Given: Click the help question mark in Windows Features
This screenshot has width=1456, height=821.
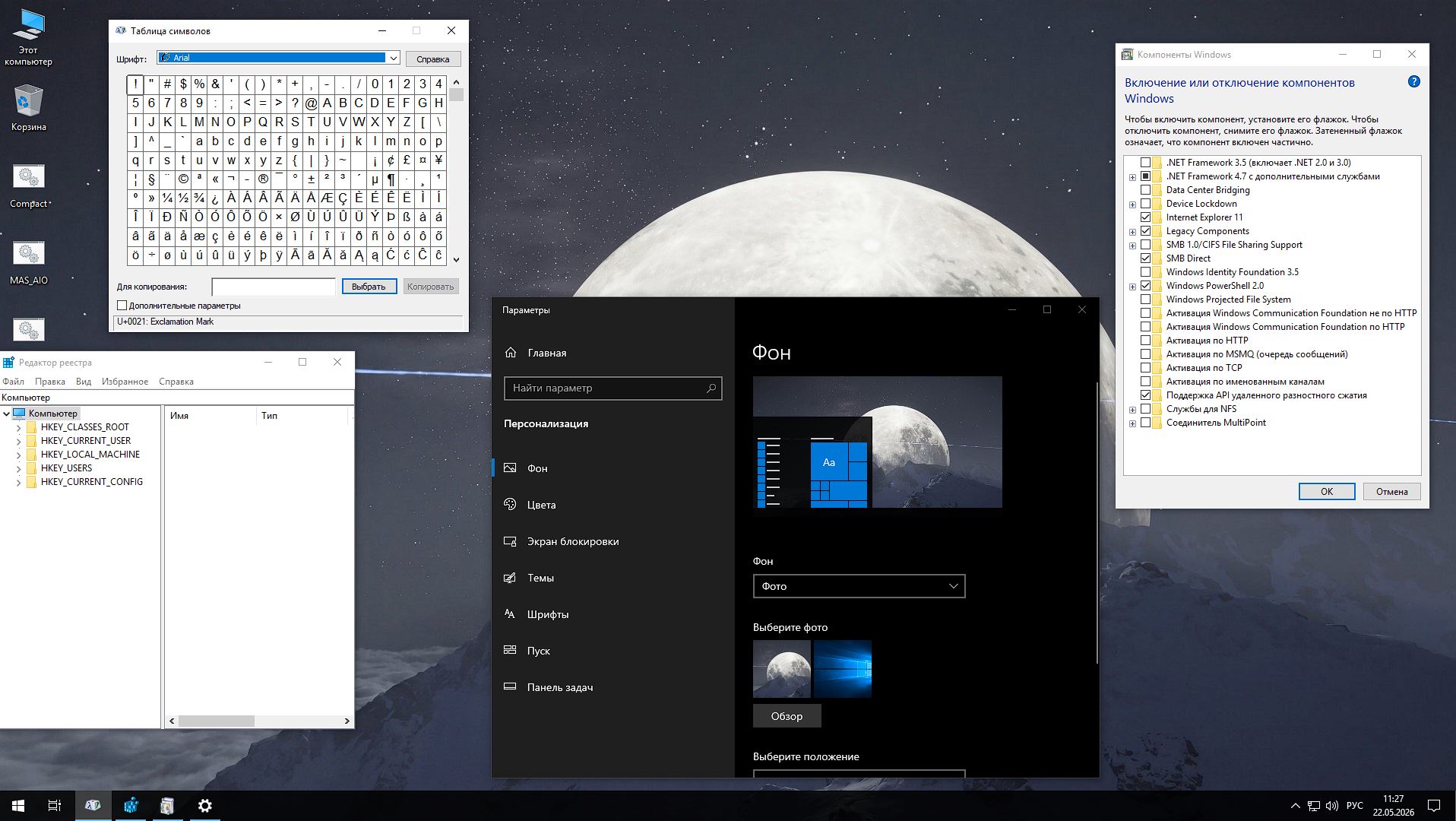Looking at the screenshot, I should click(1413, 82).
